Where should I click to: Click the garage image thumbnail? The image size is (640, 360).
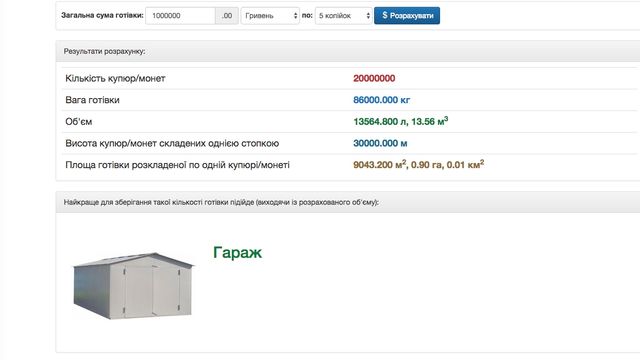tap(133, 285)
